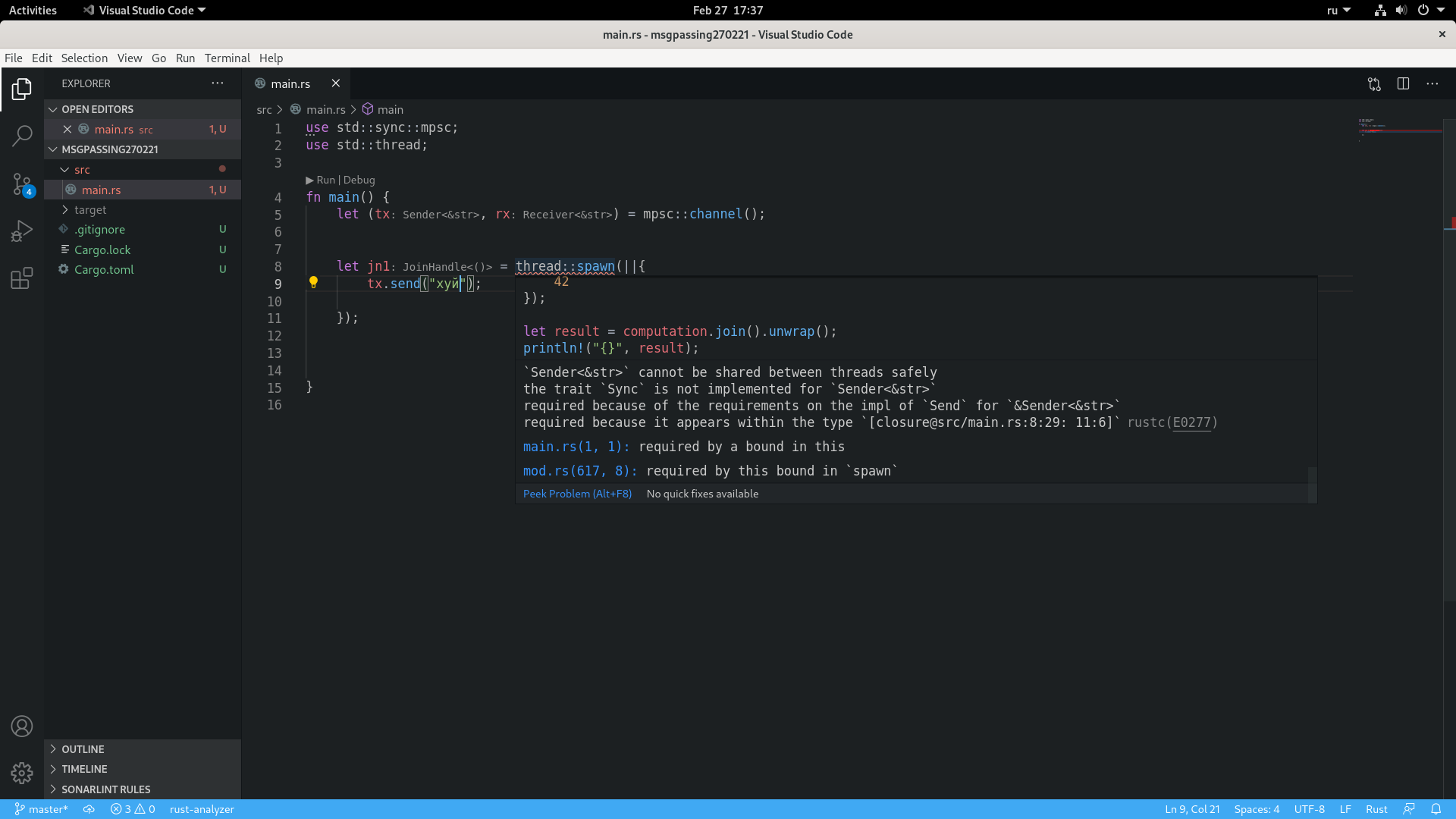Open the Selection menu
The image size is (1456, 819).
tap(84, 58)
